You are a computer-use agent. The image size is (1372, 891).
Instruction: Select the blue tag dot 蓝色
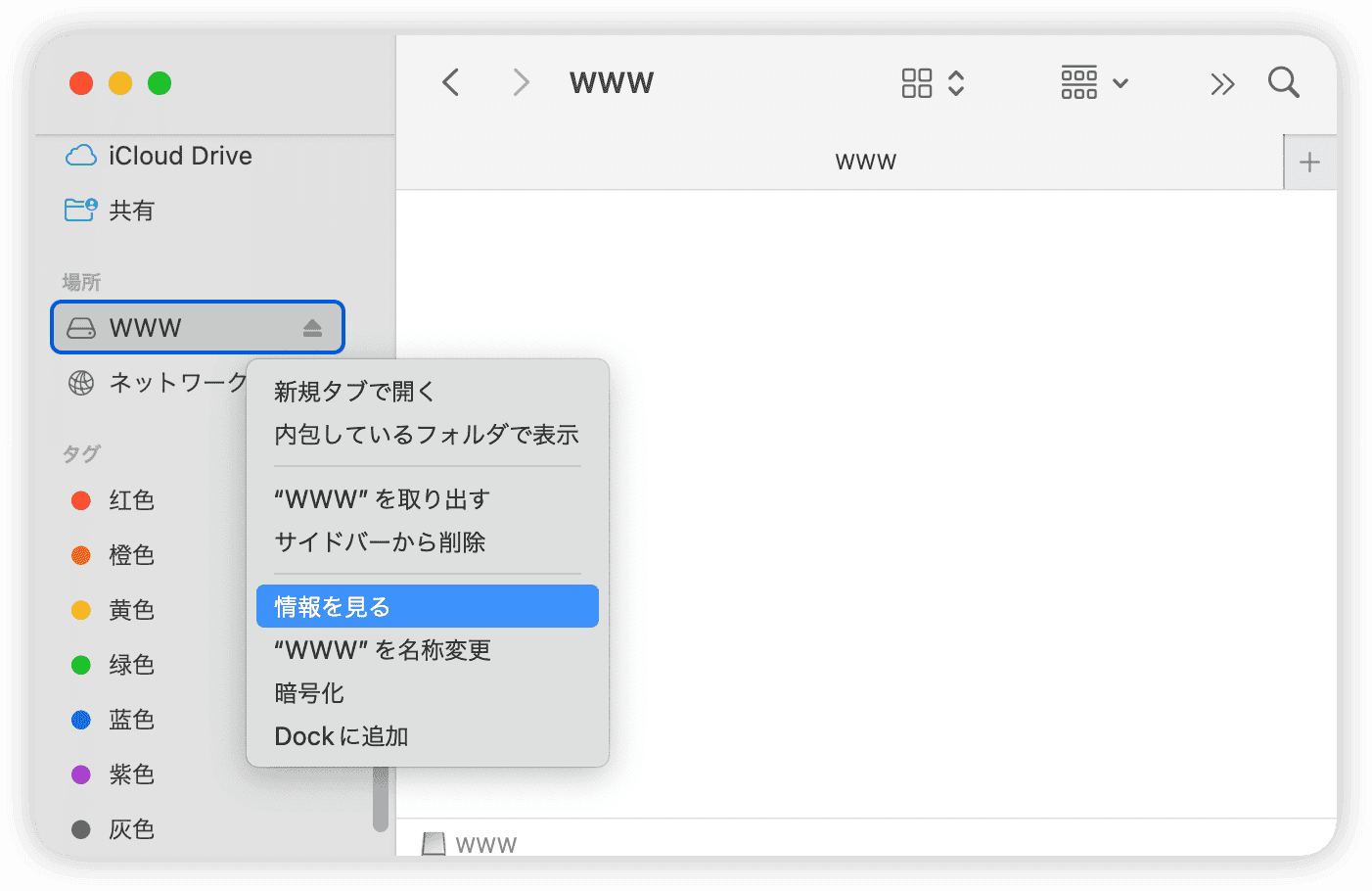pyautogui.click(x=81, y=720)
